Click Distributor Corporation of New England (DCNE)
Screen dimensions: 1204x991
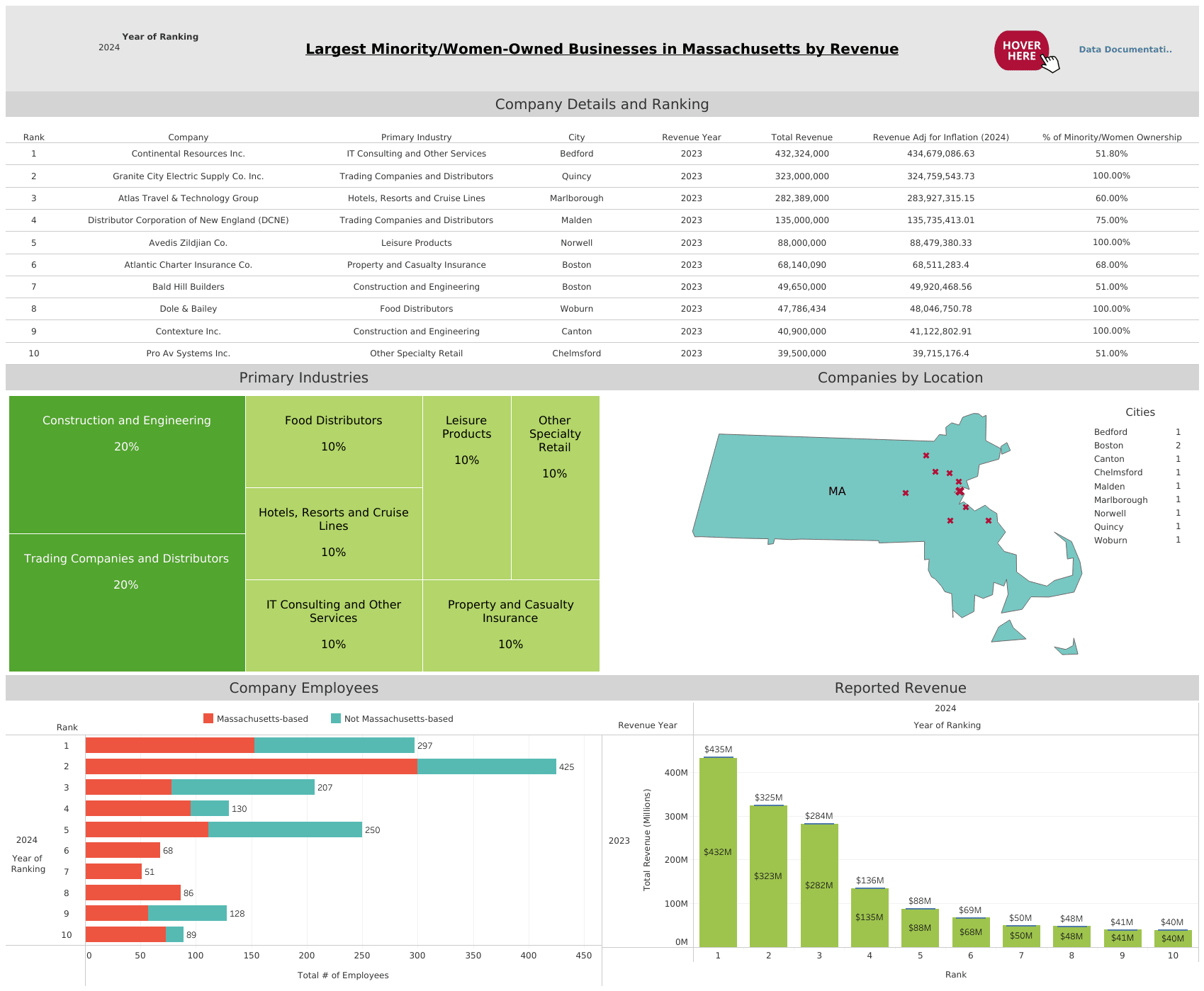[189, 220]
